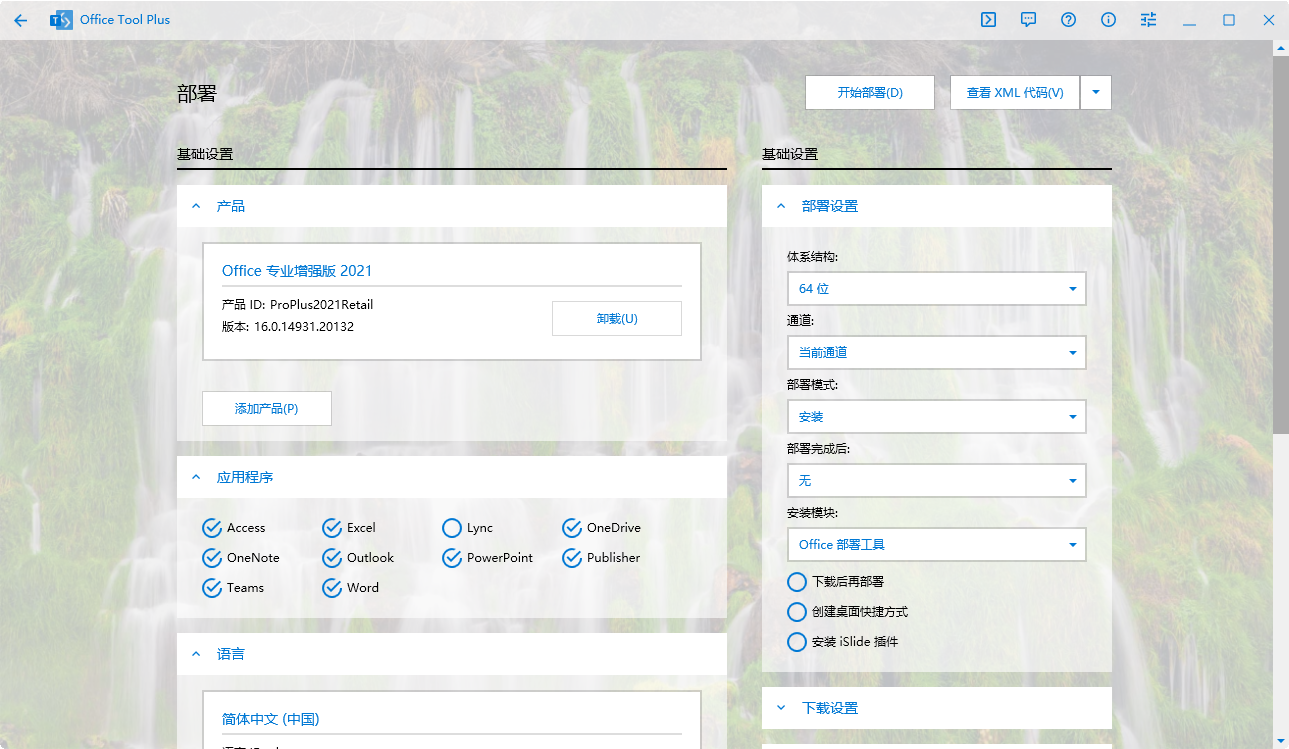Click the vertical scrollbar thumb
1289x749 pixels.
pos(1280,245)
